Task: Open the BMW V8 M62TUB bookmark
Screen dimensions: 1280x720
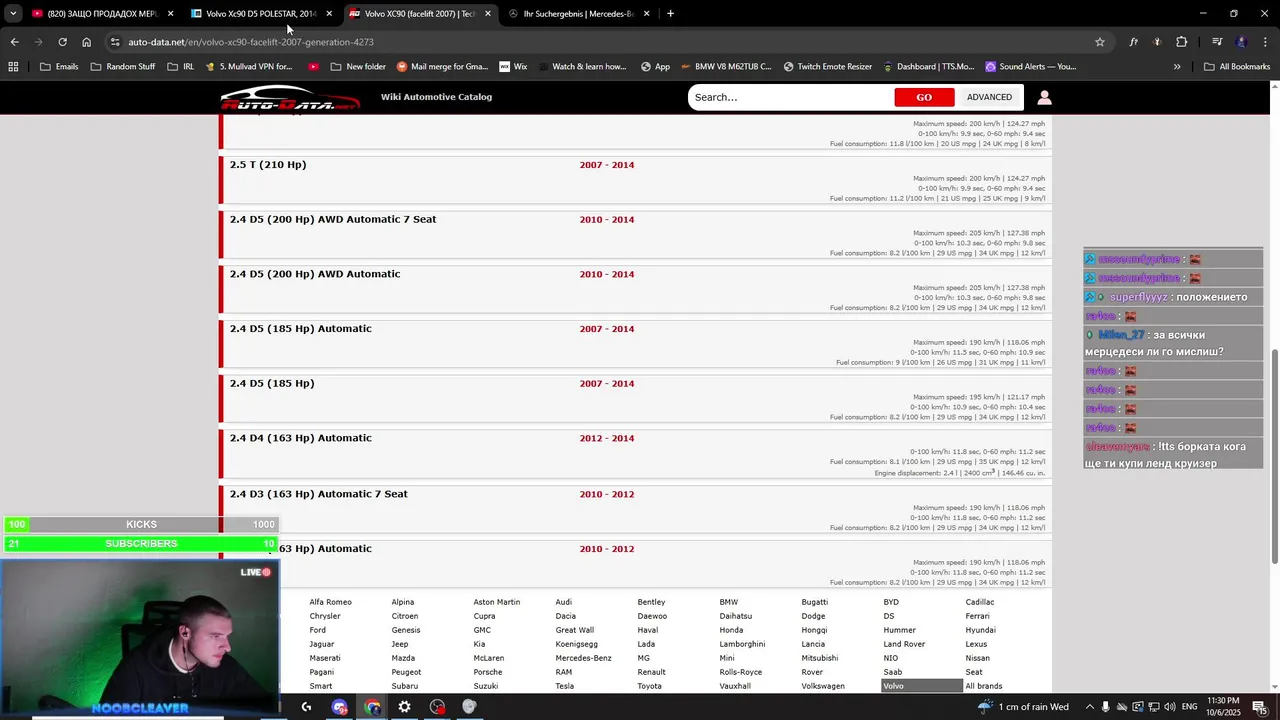Action: click(x=725, y=67)
